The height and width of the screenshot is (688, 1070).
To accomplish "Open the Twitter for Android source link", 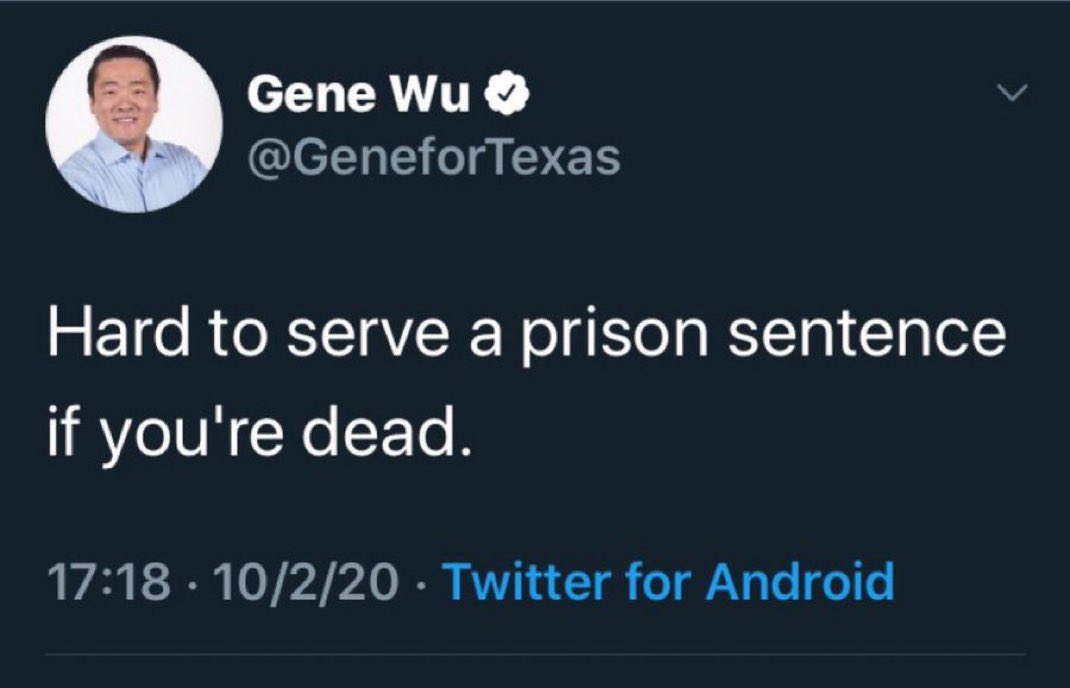I will click(666, 581).
